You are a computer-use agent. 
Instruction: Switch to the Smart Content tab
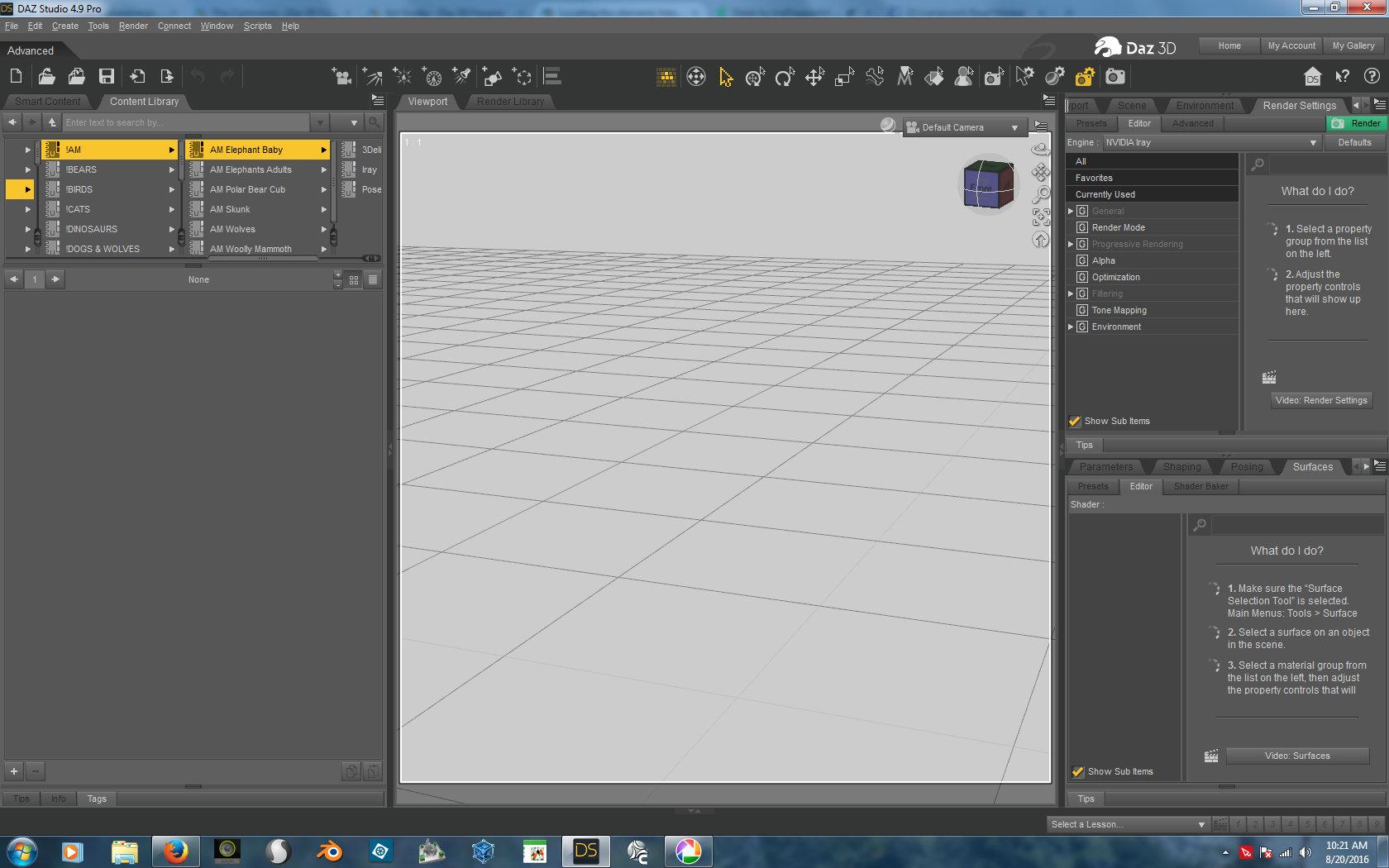[48, 102]
